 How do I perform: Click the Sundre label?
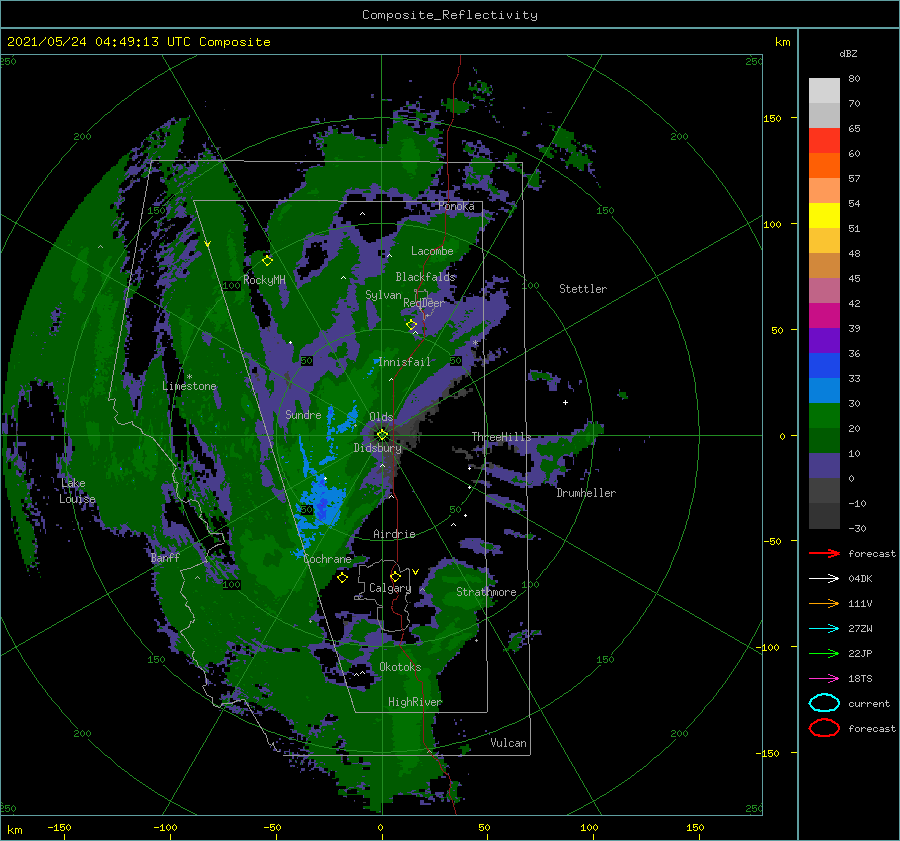303,414
